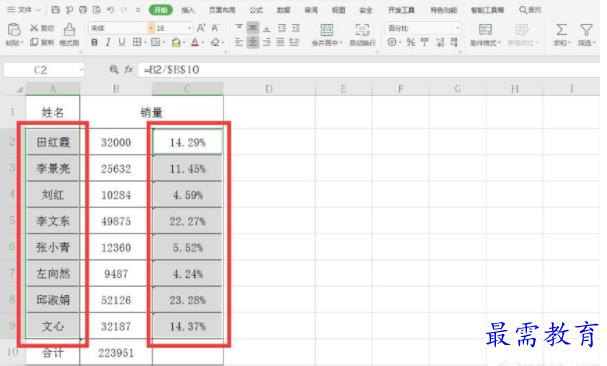
Task: Open the 文件 (File) menu
Action: (24, 10)
